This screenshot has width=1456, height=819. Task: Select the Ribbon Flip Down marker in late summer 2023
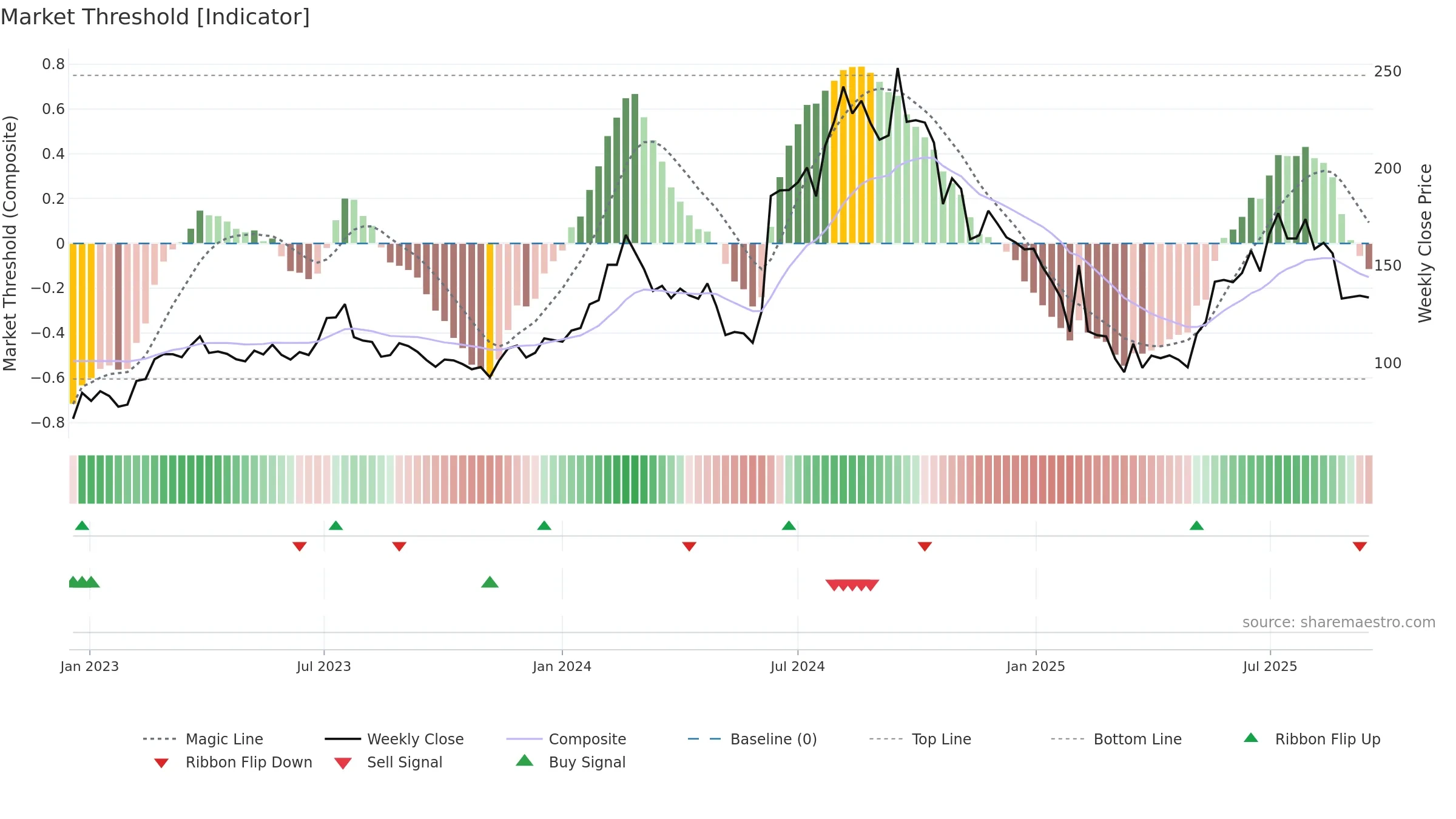(x=399, y=547)
